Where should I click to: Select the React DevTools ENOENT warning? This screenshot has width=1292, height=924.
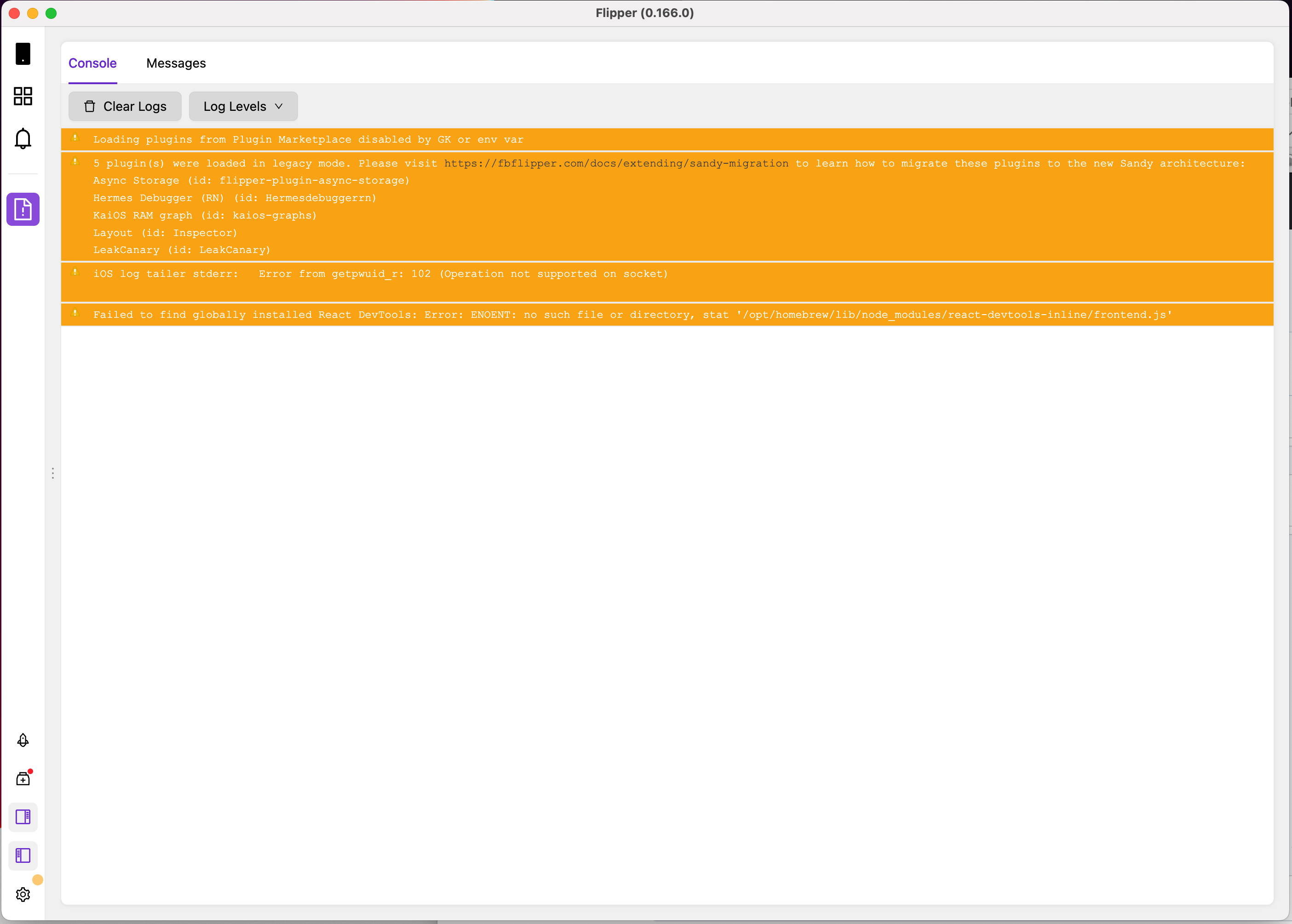click(632, 315)
